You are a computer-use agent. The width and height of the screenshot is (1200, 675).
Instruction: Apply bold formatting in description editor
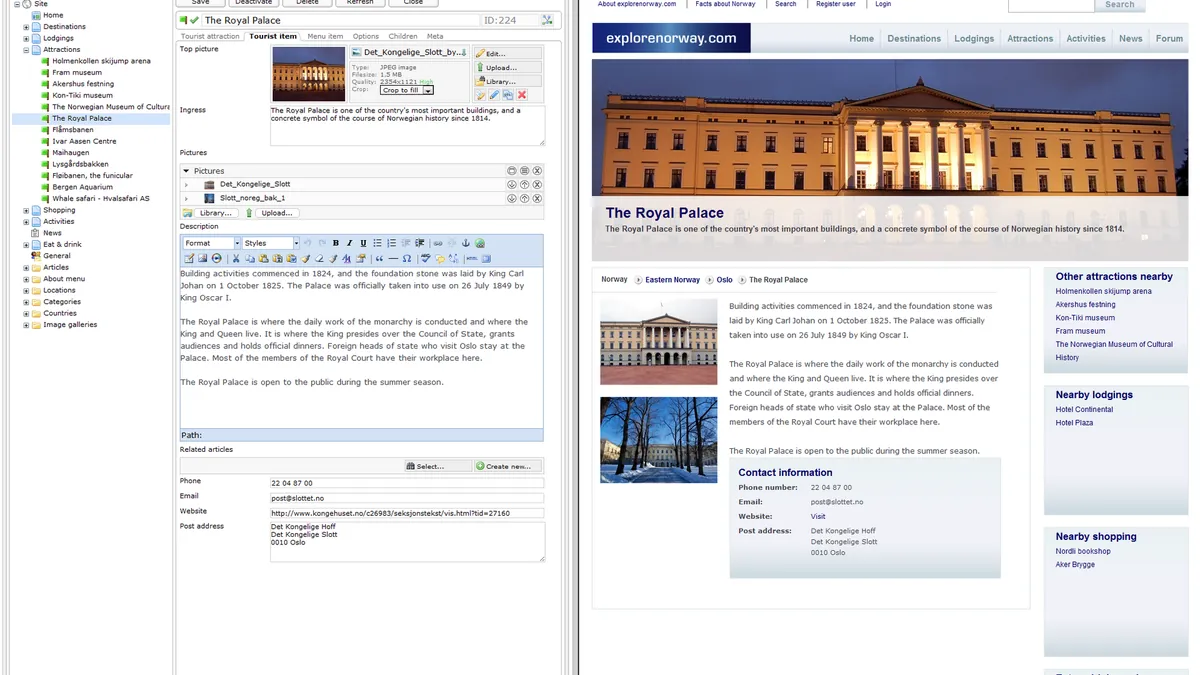point(335,243)
